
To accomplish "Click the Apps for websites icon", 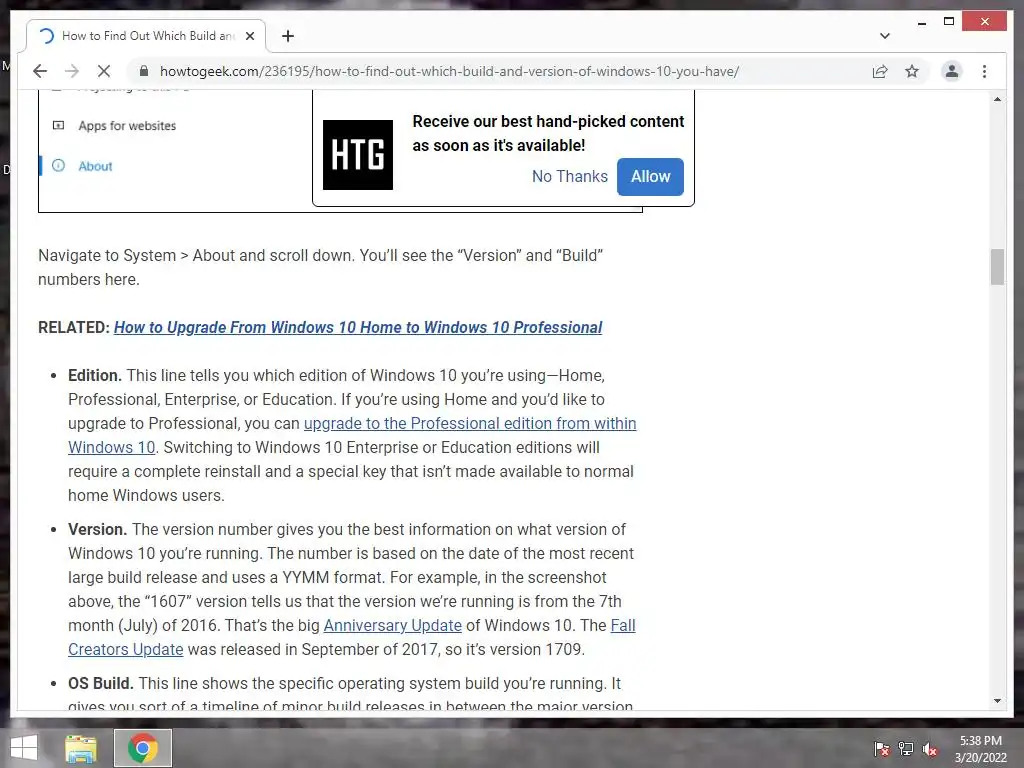I will [58, 125].
